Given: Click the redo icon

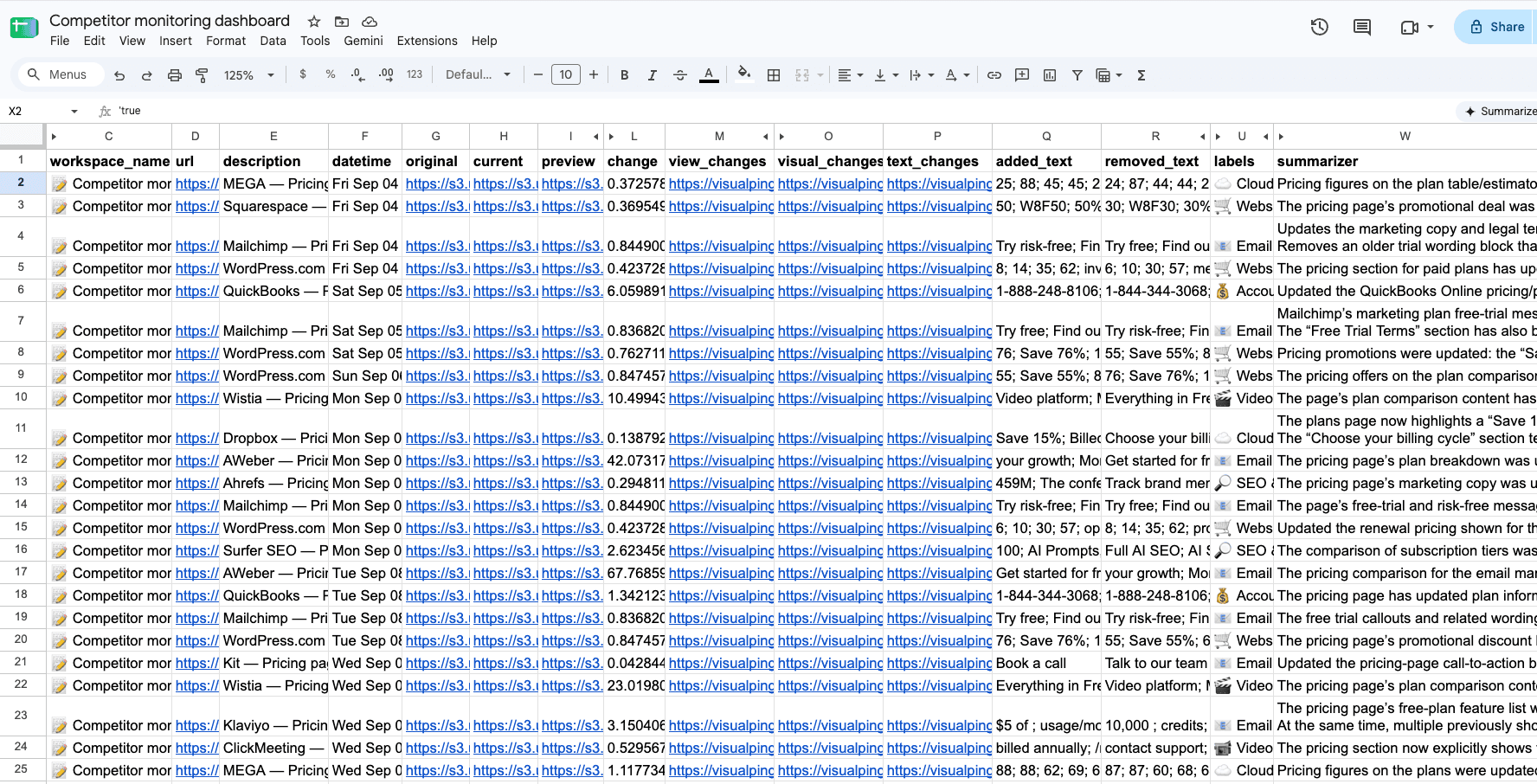Looking at the screenshot, I should [147, 75].
